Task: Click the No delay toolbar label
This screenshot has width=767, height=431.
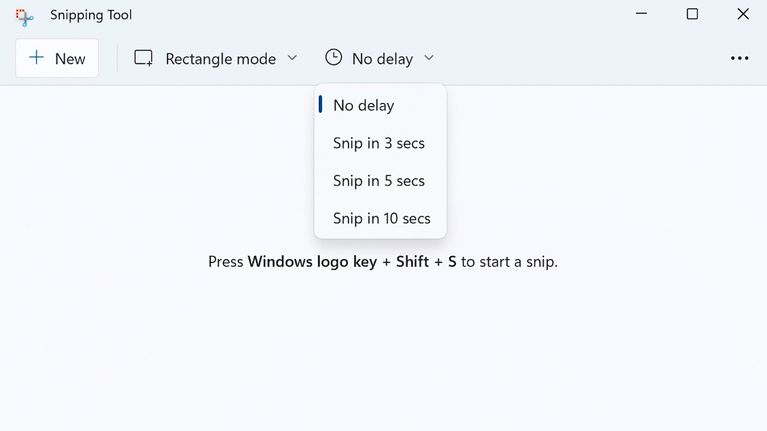Action: click(382, 59)
